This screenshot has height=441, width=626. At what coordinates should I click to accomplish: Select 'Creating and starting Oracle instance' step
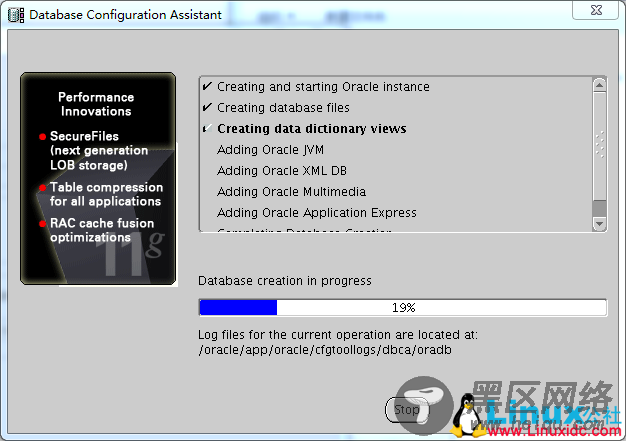(x=323, y=87)
